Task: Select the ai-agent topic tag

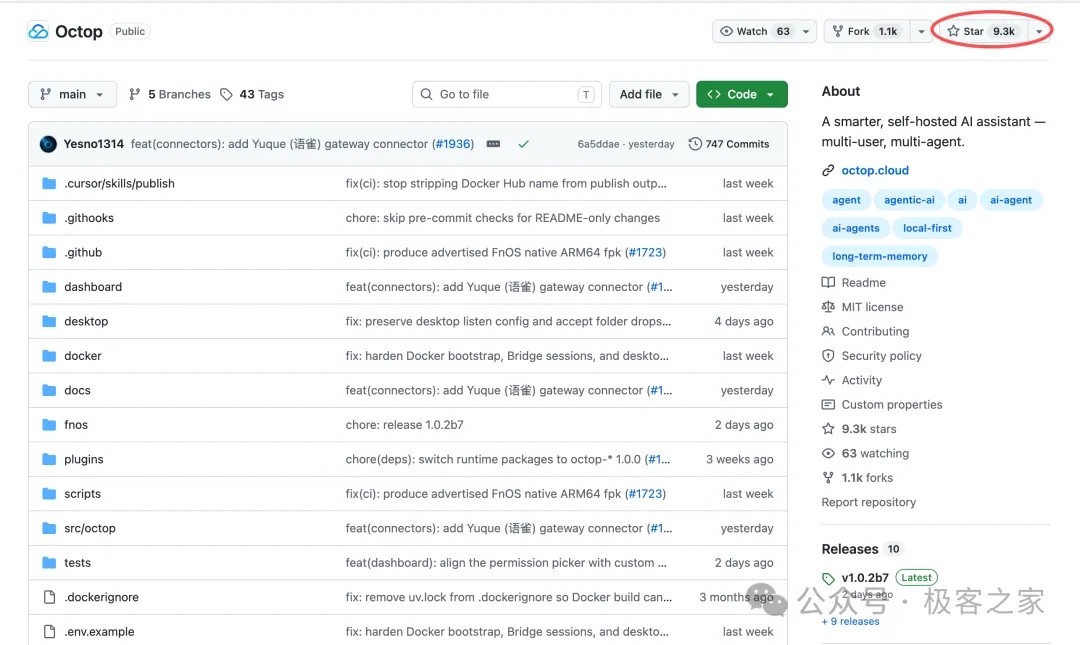Action: pyautogui.click(x=1011, y=200)
